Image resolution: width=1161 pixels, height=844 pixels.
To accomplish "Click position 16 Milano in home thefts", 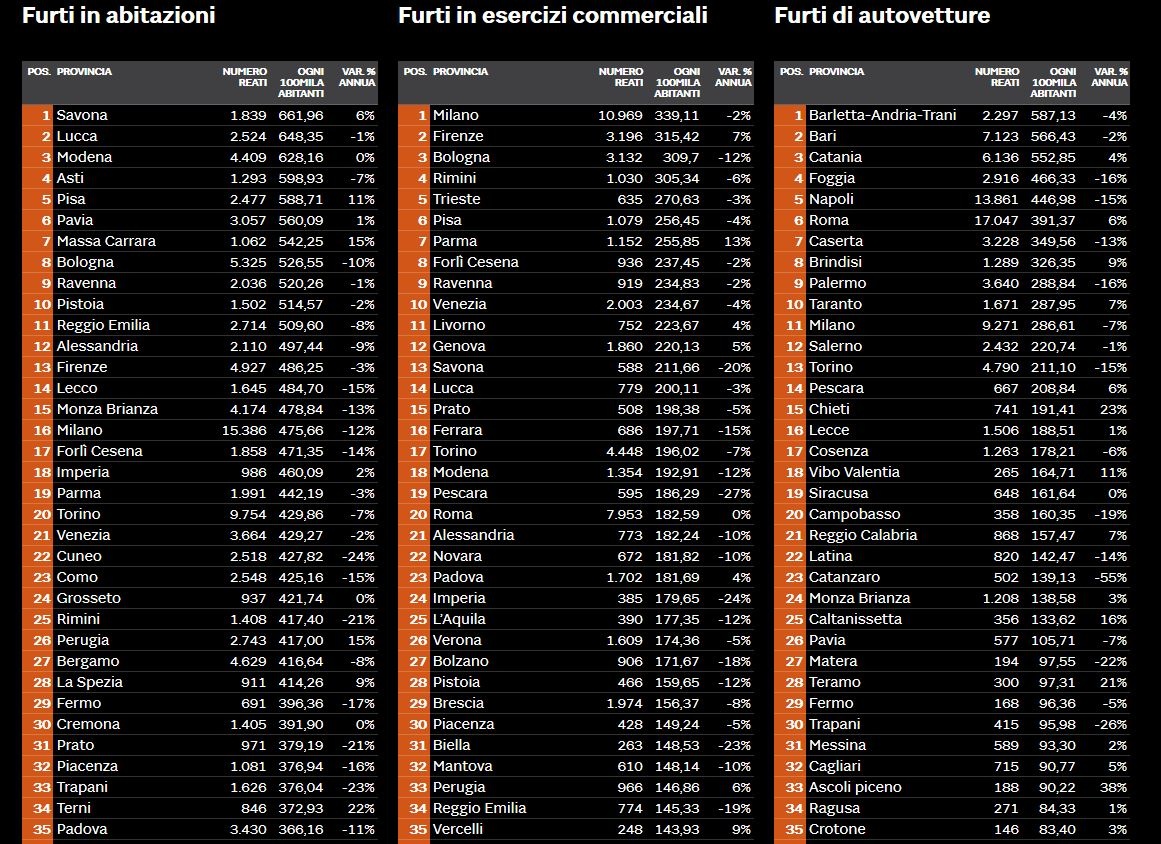I will coord(200,430).
